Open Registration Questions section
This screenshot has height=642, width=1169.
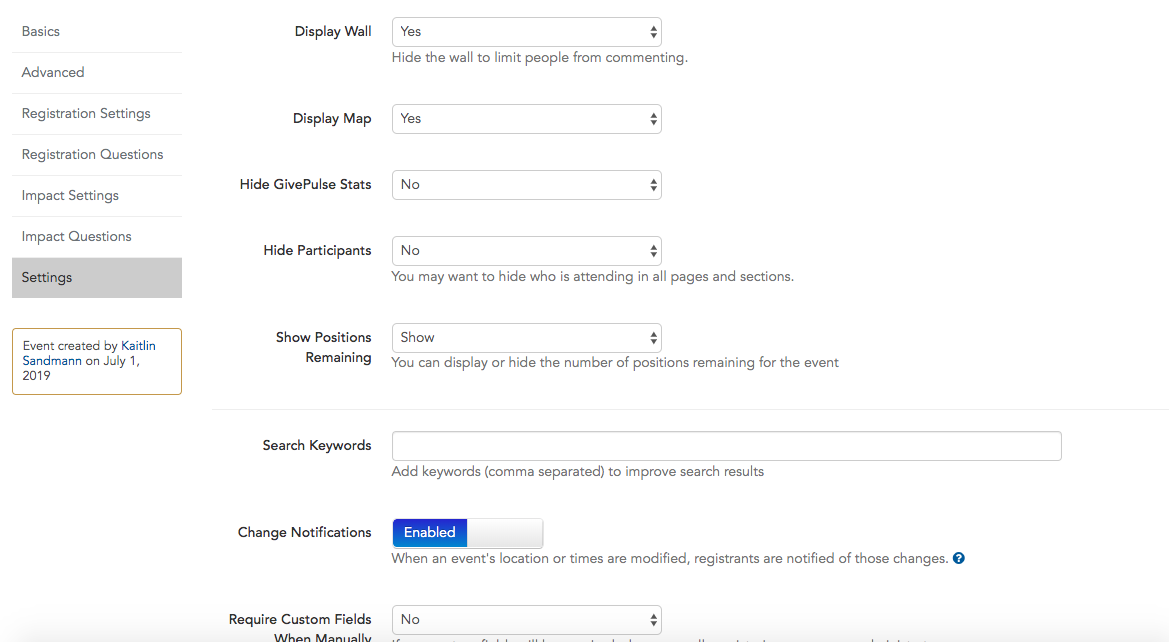pos(97,155)
